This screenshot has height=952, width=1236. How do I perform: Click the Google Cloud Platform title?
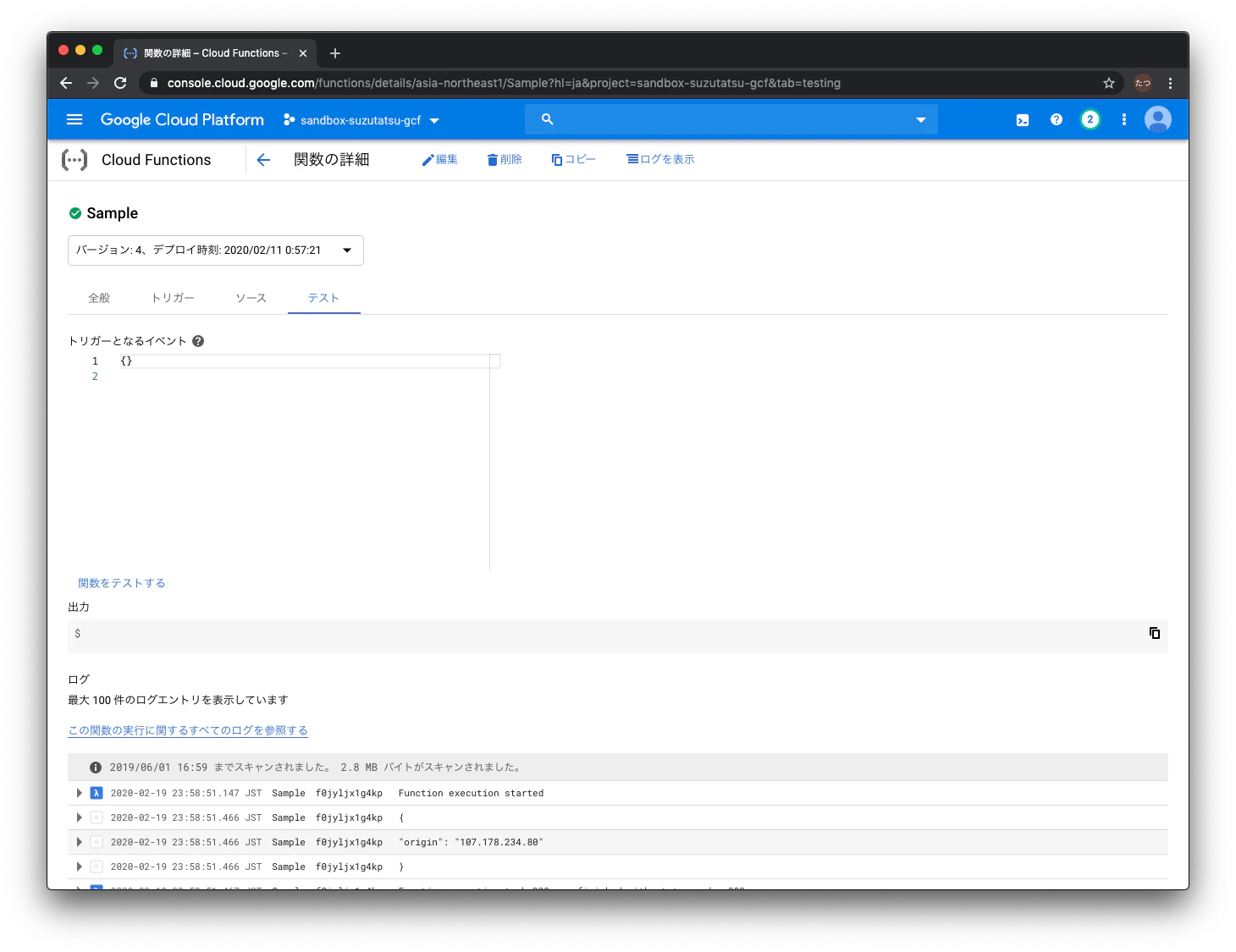182,119
